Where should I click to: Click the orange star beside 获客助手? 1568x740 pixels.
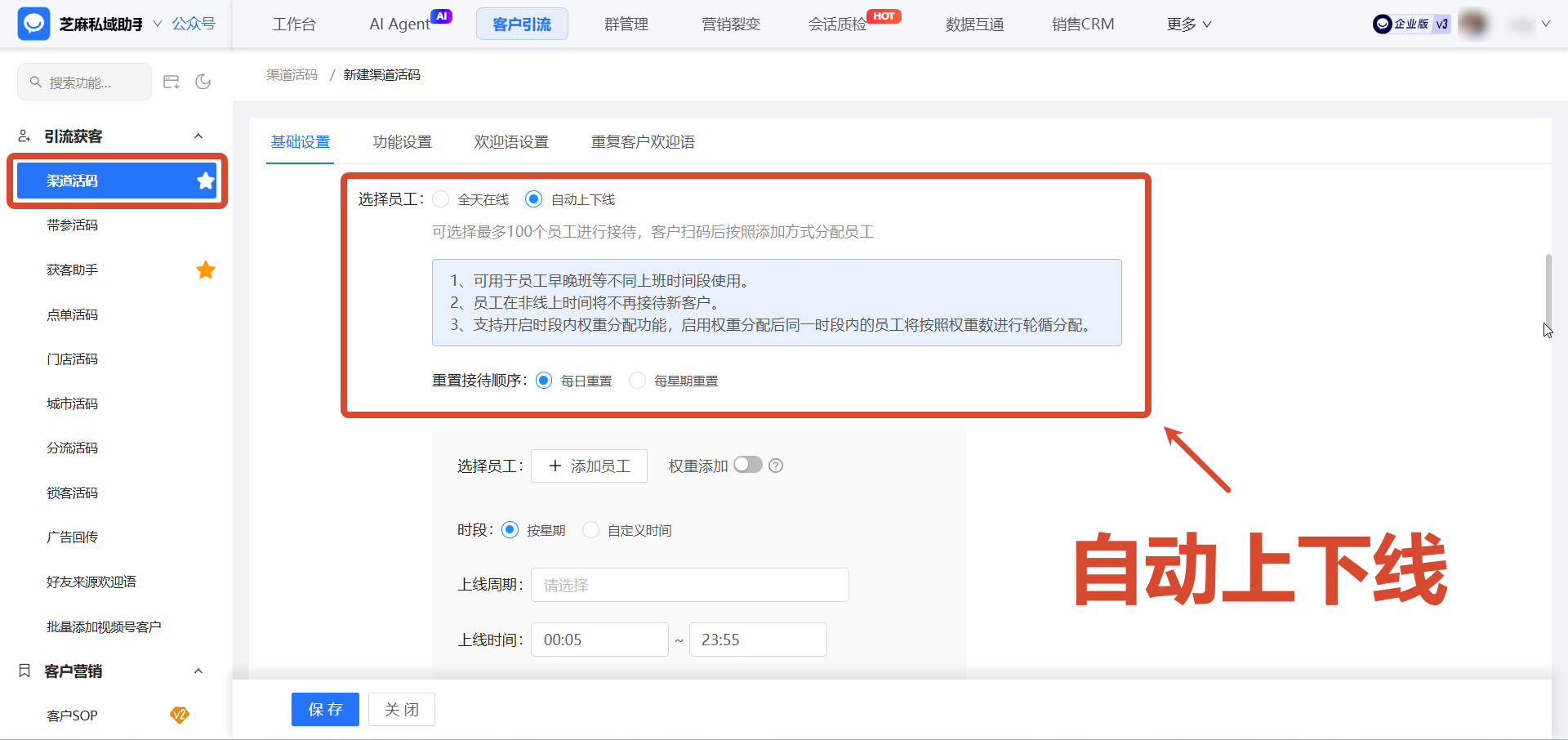[206, 270]
